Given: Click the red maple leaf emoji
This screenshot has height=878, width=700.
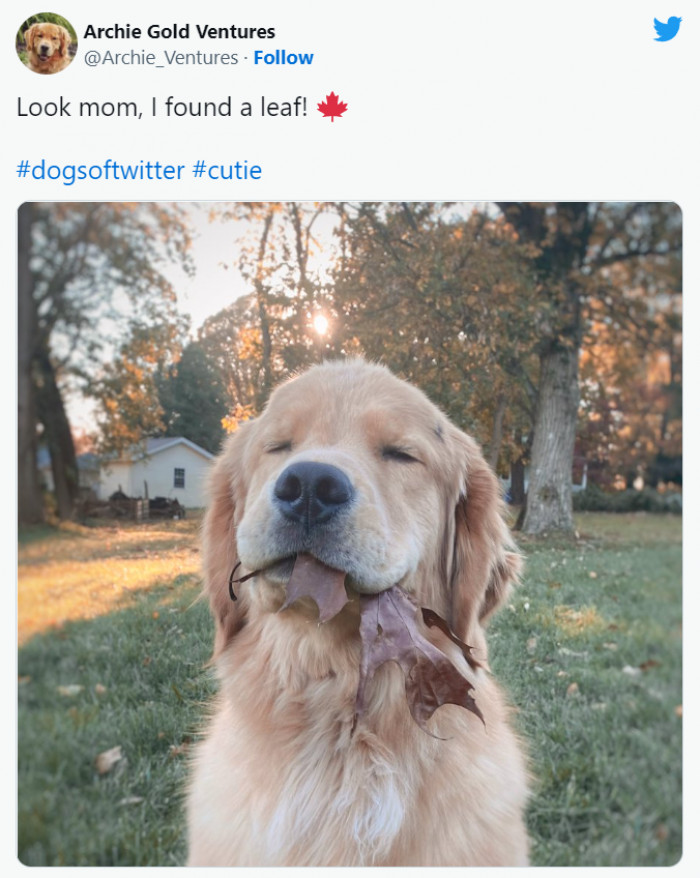Looking at the screenshot, I should (332, 107).
